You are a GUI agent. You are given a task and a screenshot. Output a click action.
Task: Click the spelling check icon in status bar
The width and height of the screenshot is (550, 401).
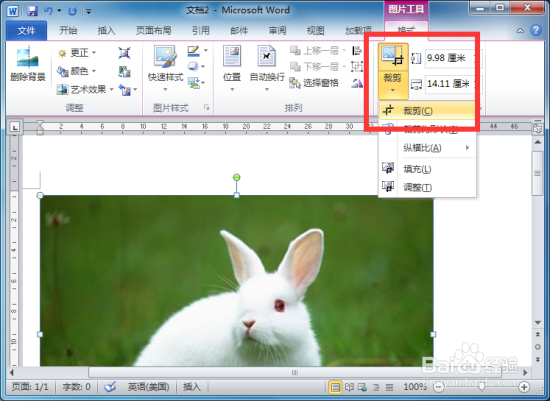point(110,387)
